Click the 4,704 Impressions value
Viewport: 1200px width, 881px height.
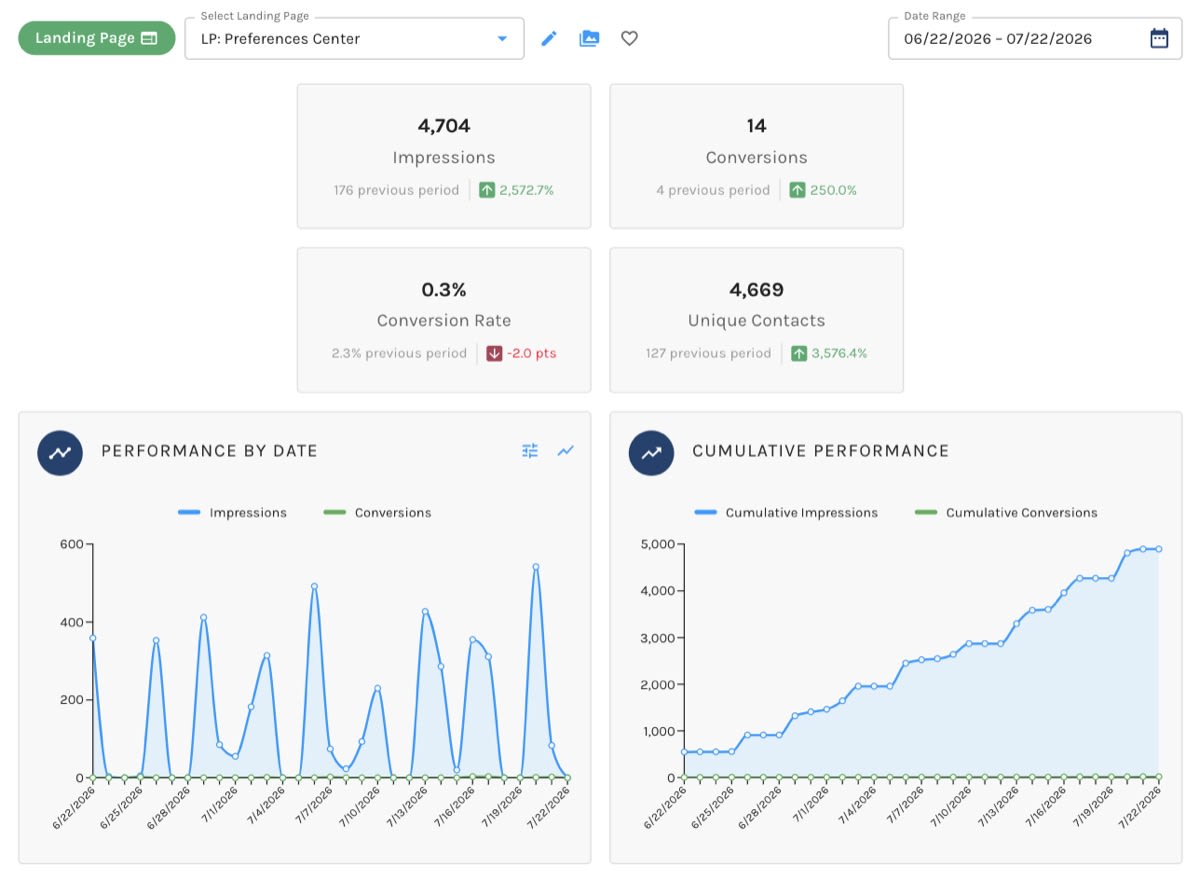coord(444,126)
